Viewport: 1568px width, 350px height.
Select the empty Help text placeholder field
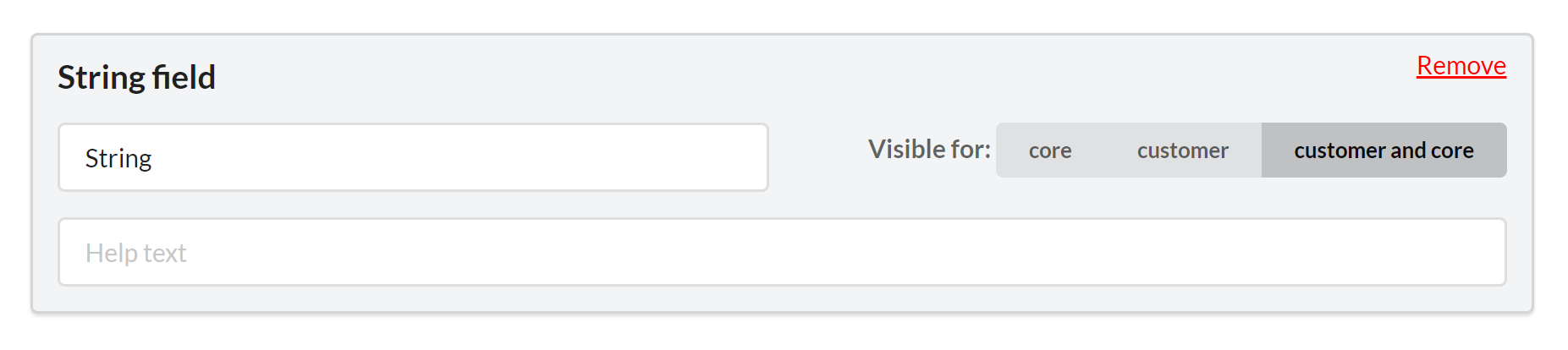pos(781,253)
